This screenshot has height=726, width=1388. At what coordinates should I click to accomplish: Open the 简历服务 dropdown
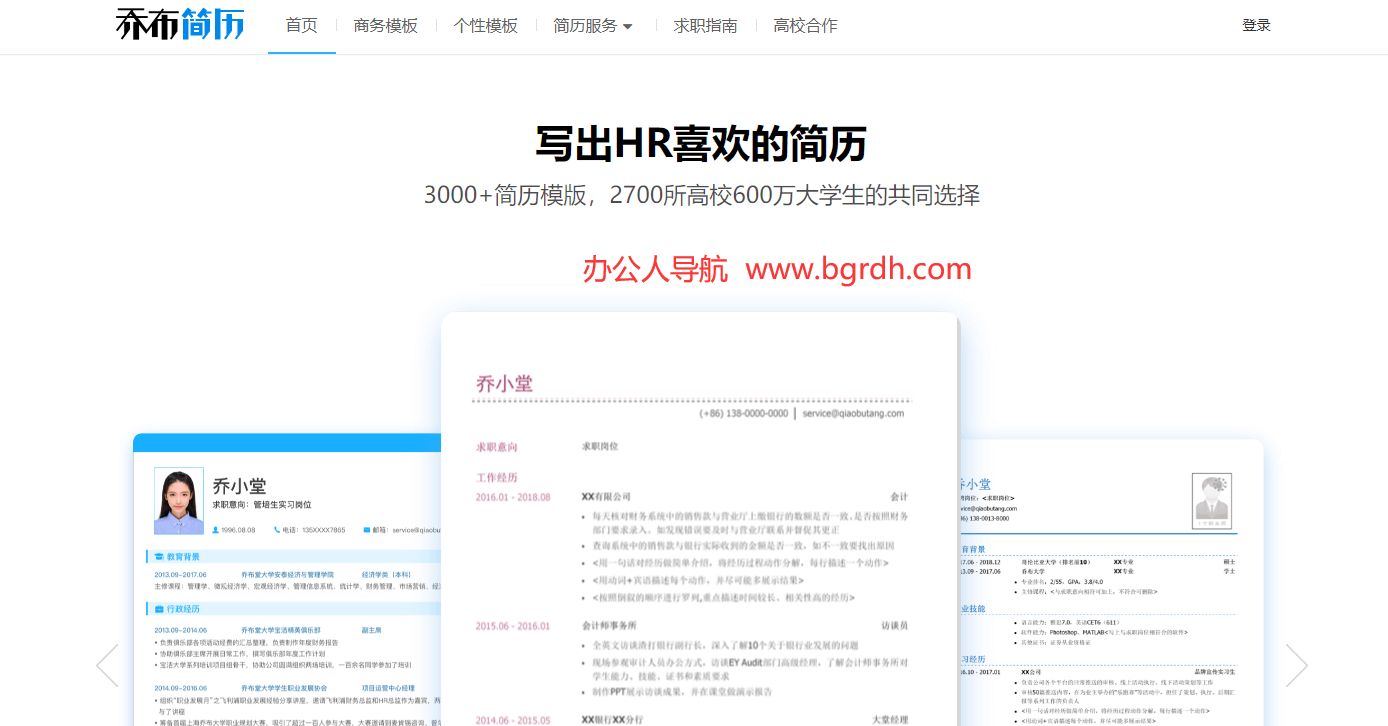pyautogui.click(x=588, y=26)
